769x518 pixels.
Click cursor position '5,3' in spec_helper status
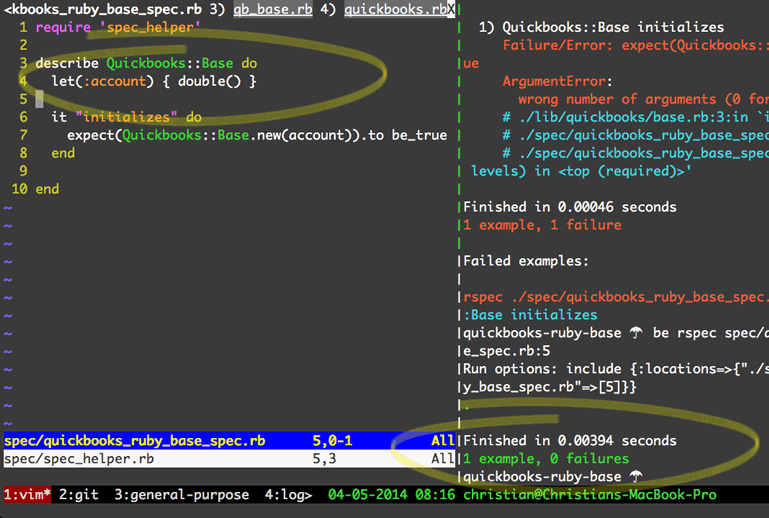coord(324,459)
